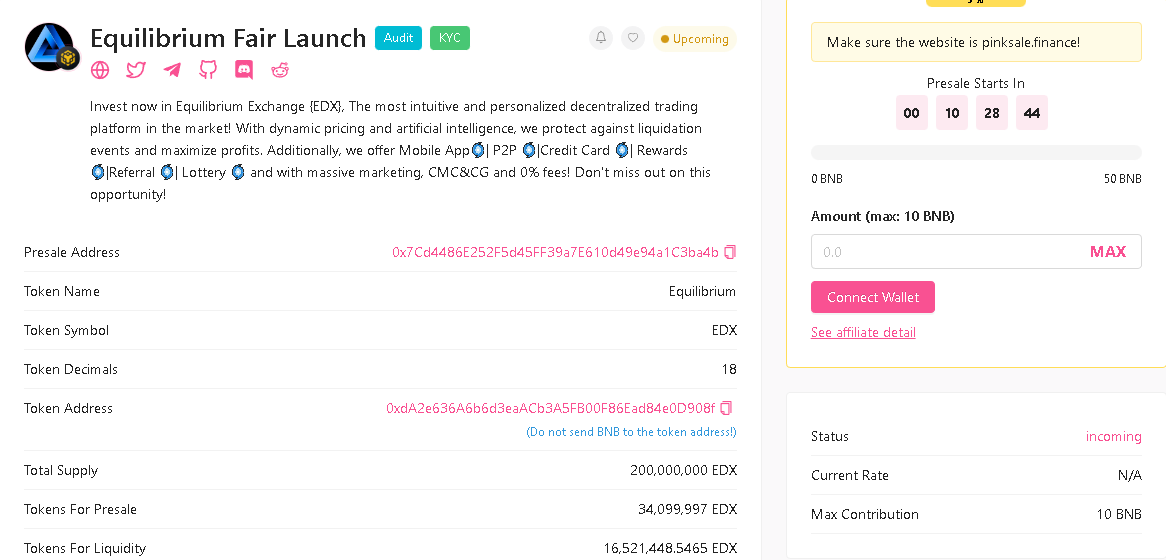Click the 'Tokens For Liquidity' label
The image size is (1166, 560).
(85, 548)
